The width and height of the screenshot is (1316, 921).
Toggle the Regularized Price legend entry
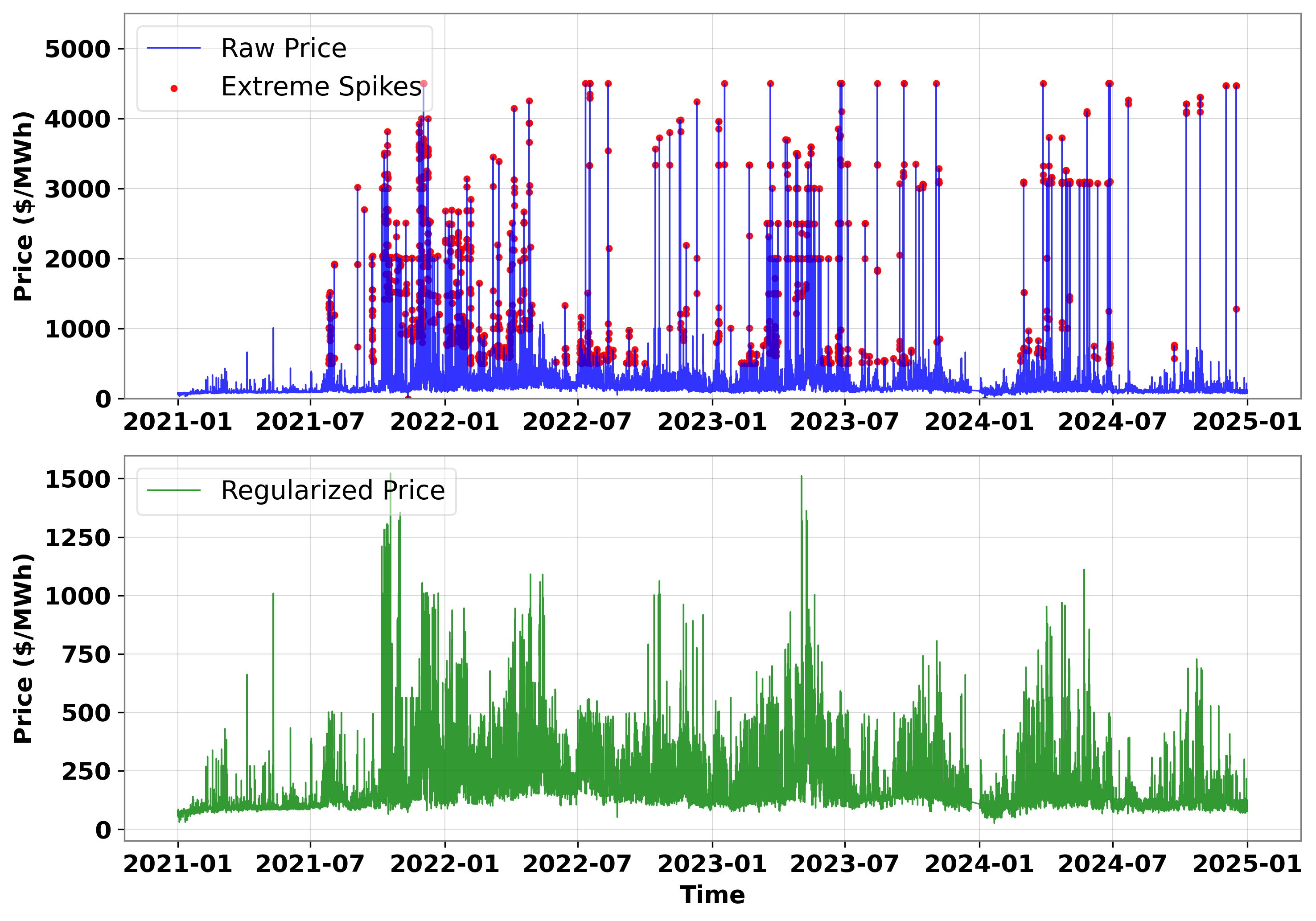(333, 490)
